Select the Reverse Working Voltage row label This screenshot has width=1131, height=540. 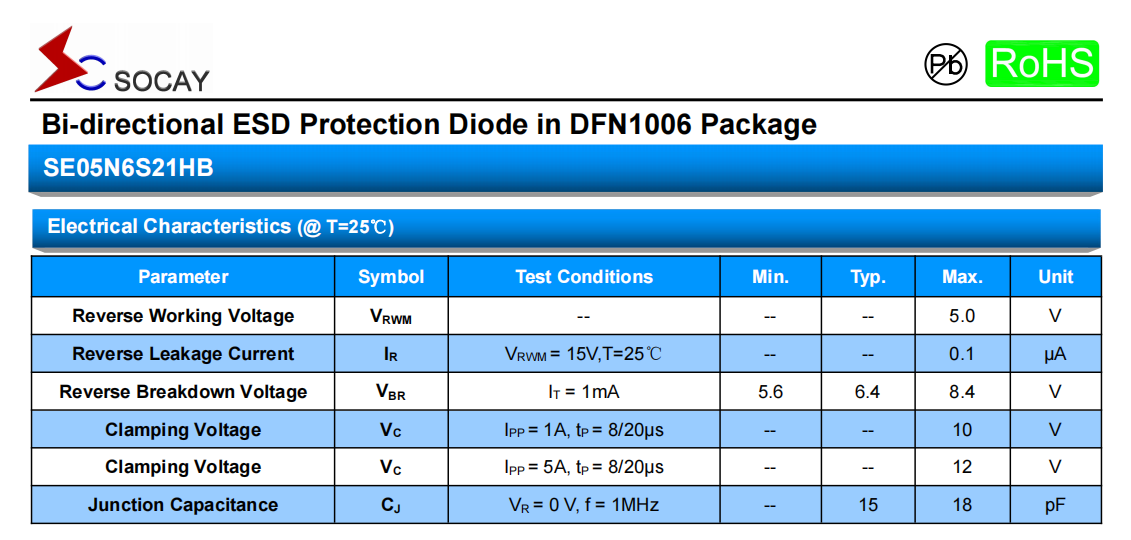point(183,316)
